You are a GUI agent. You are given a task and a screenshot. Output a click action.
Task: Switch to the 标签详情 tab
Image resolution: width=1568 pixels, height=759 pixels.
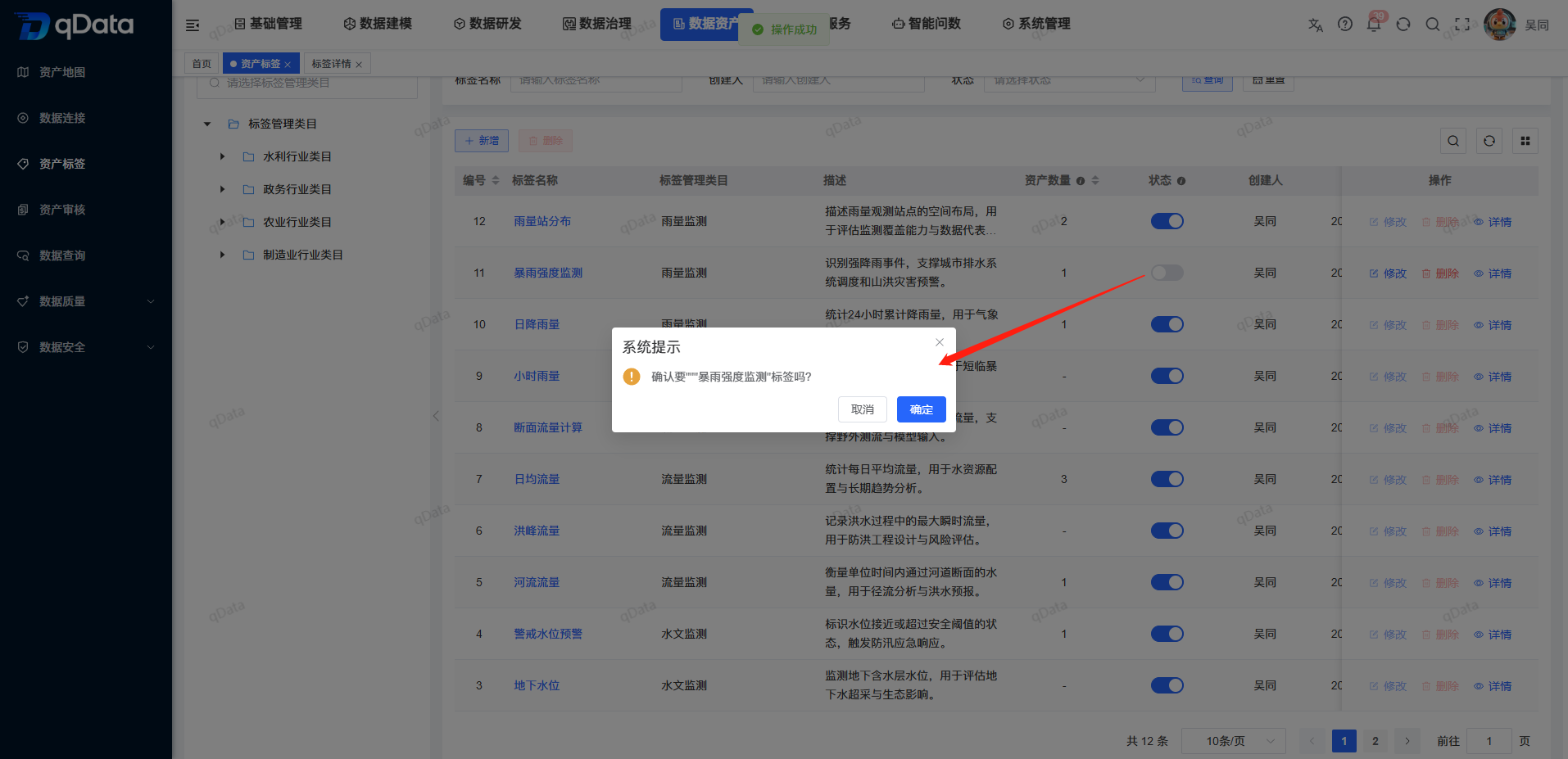(331, 63)
